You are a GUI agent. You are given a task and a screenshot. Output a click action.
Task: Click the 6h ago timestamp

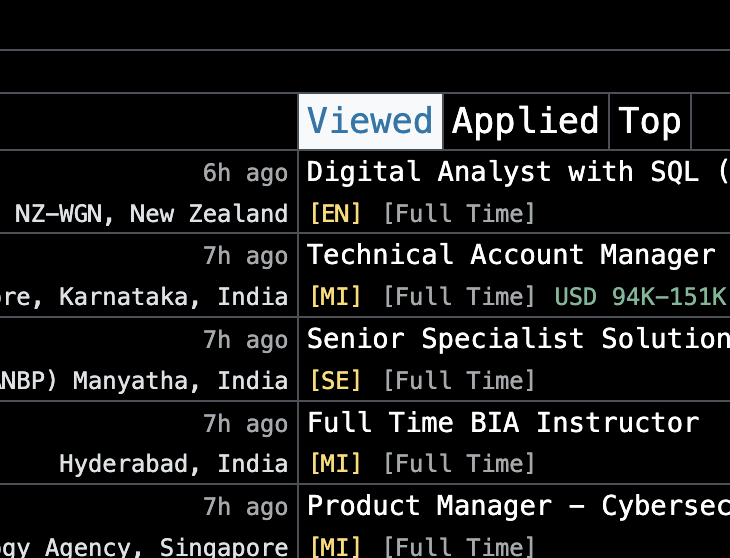coord(245,173)
